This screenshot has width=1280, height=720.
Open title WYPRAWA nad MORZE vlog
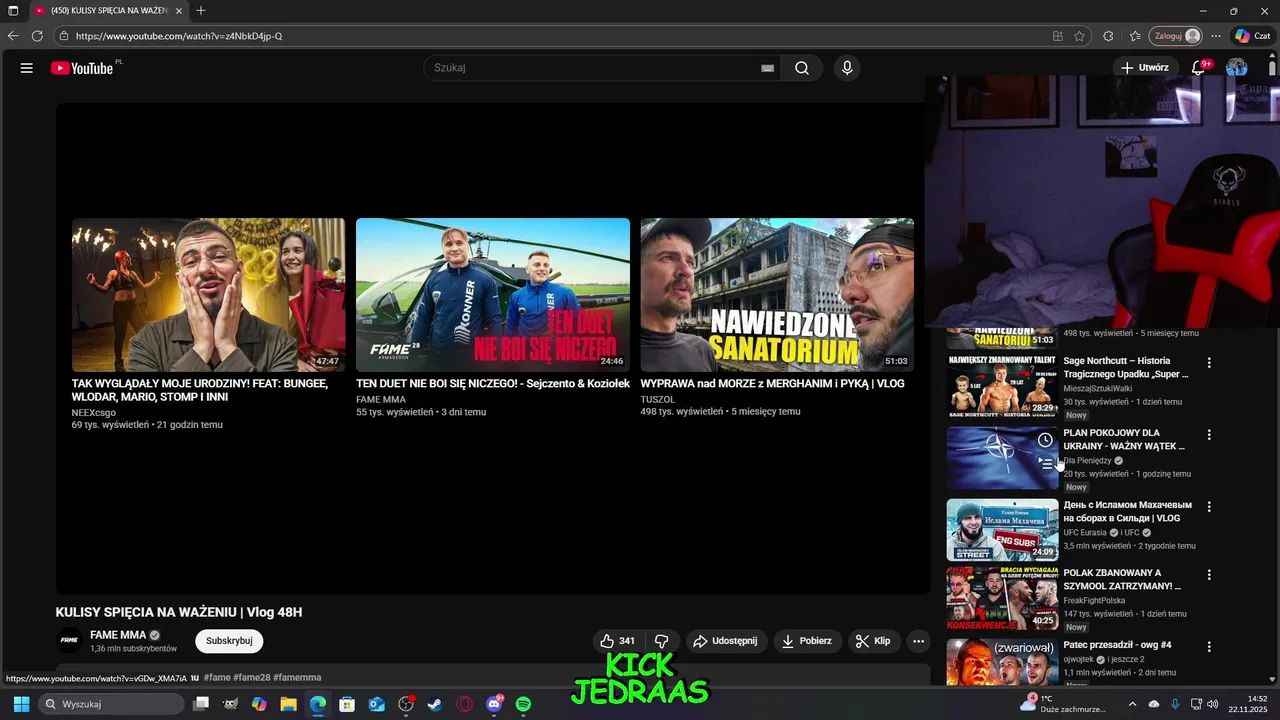[x=772, y=384]
